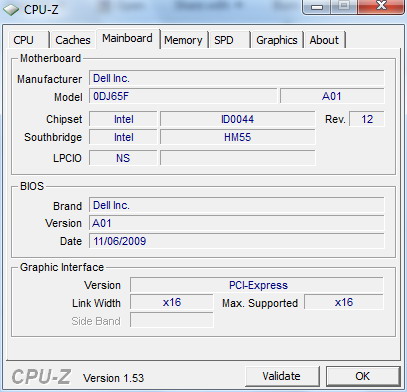The height and width of the screenshot is (392, 407).
Task: Click the Motherboard group heading
Action: pos(50,58)
